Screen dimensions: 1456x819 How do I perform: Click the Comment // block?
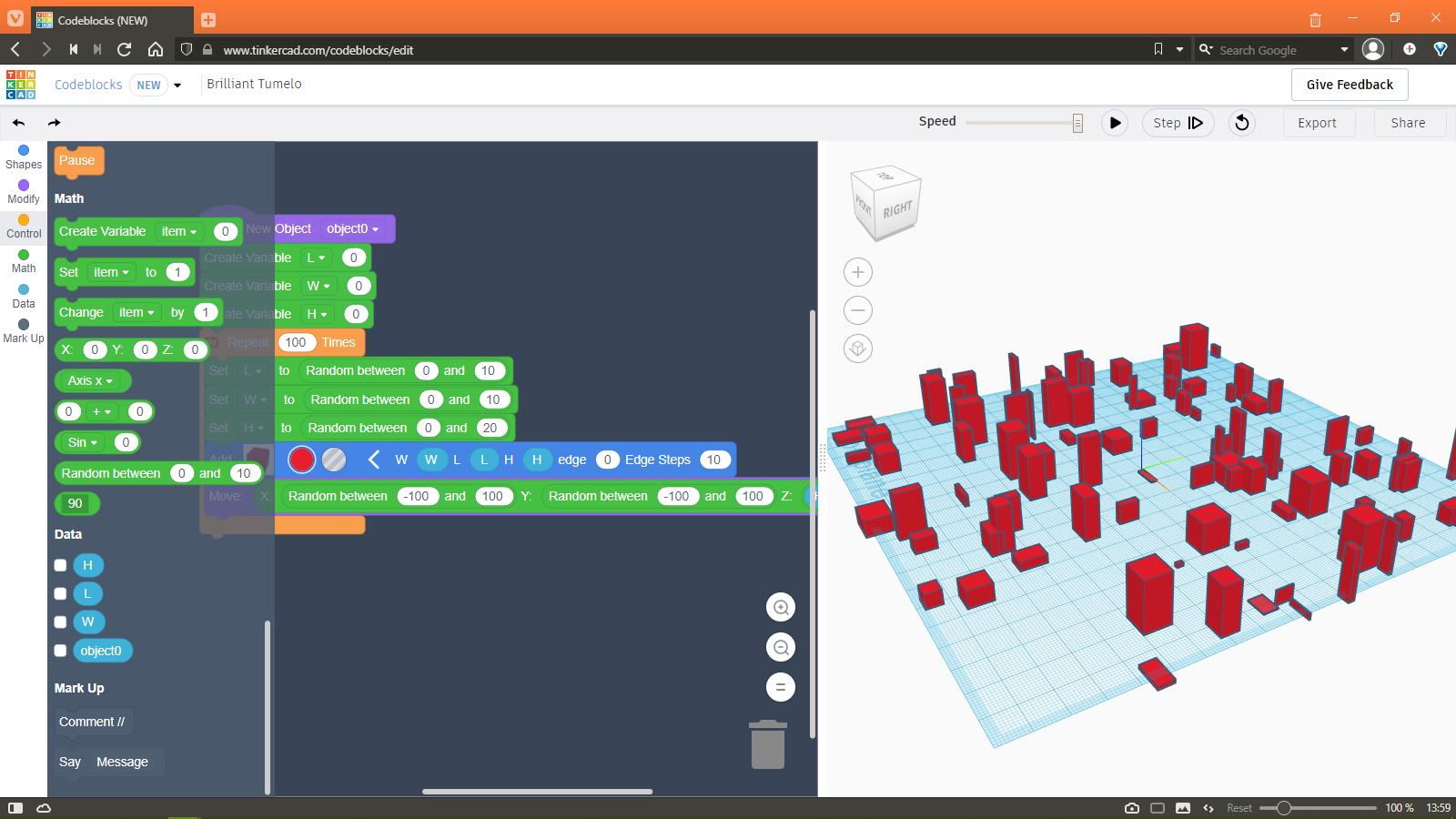(94, 722)
